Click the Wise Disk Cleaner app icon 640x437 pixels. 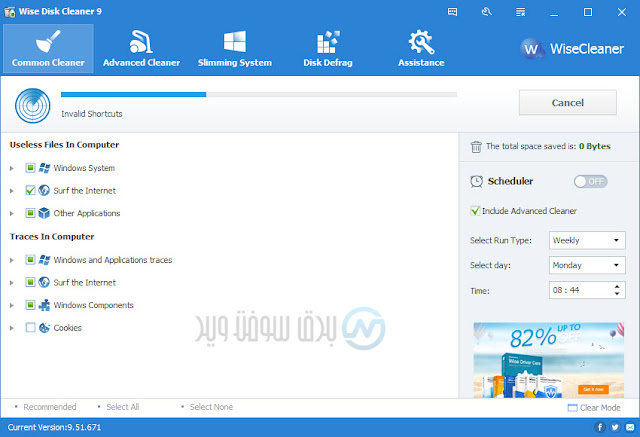9,11
